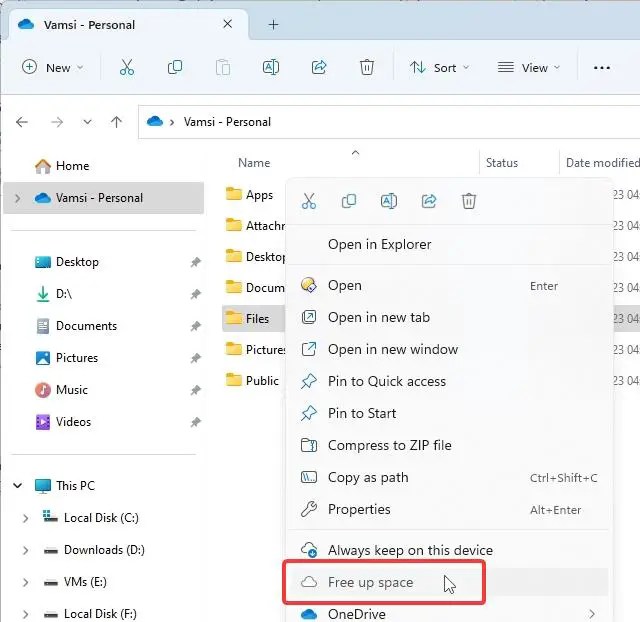Click the pin icon next to Music

[196, 390]
